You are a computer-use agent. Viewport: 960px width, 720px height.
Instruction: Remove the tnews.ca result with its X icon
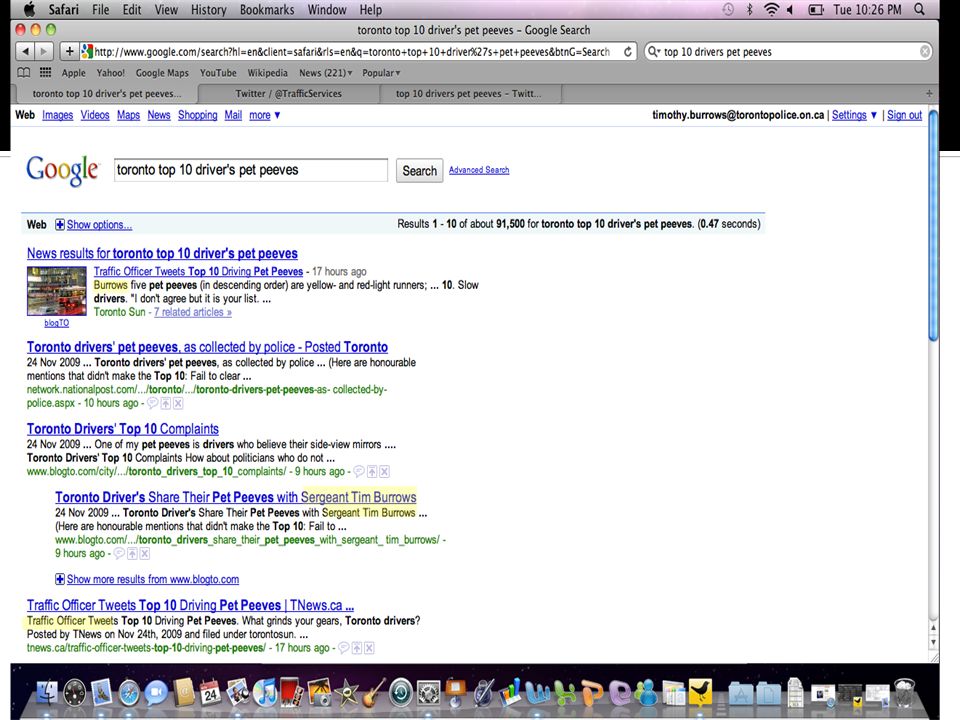(369, 648)
